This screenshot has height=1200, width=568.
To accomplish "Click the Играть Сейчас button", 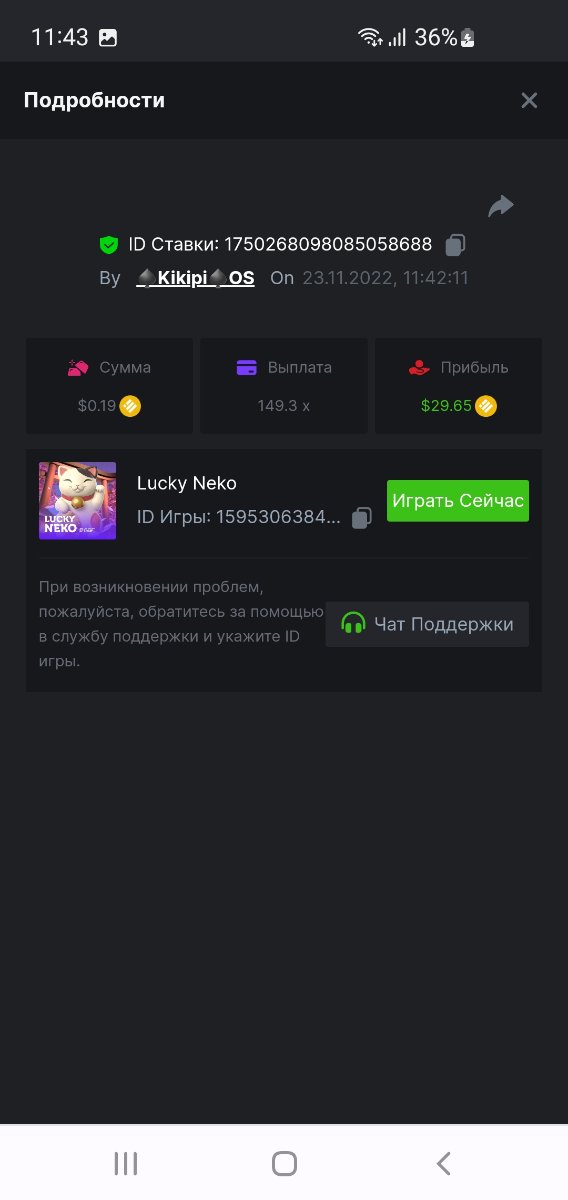I will point(458,501).
